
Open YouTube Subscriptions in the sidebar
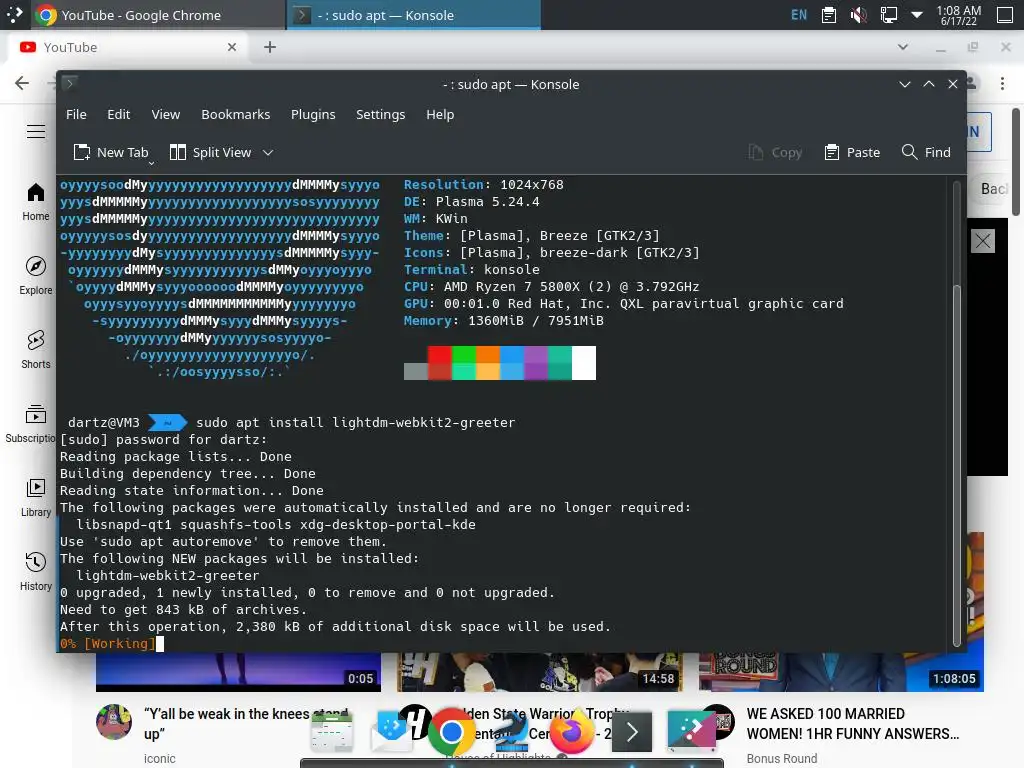[30, 424]
